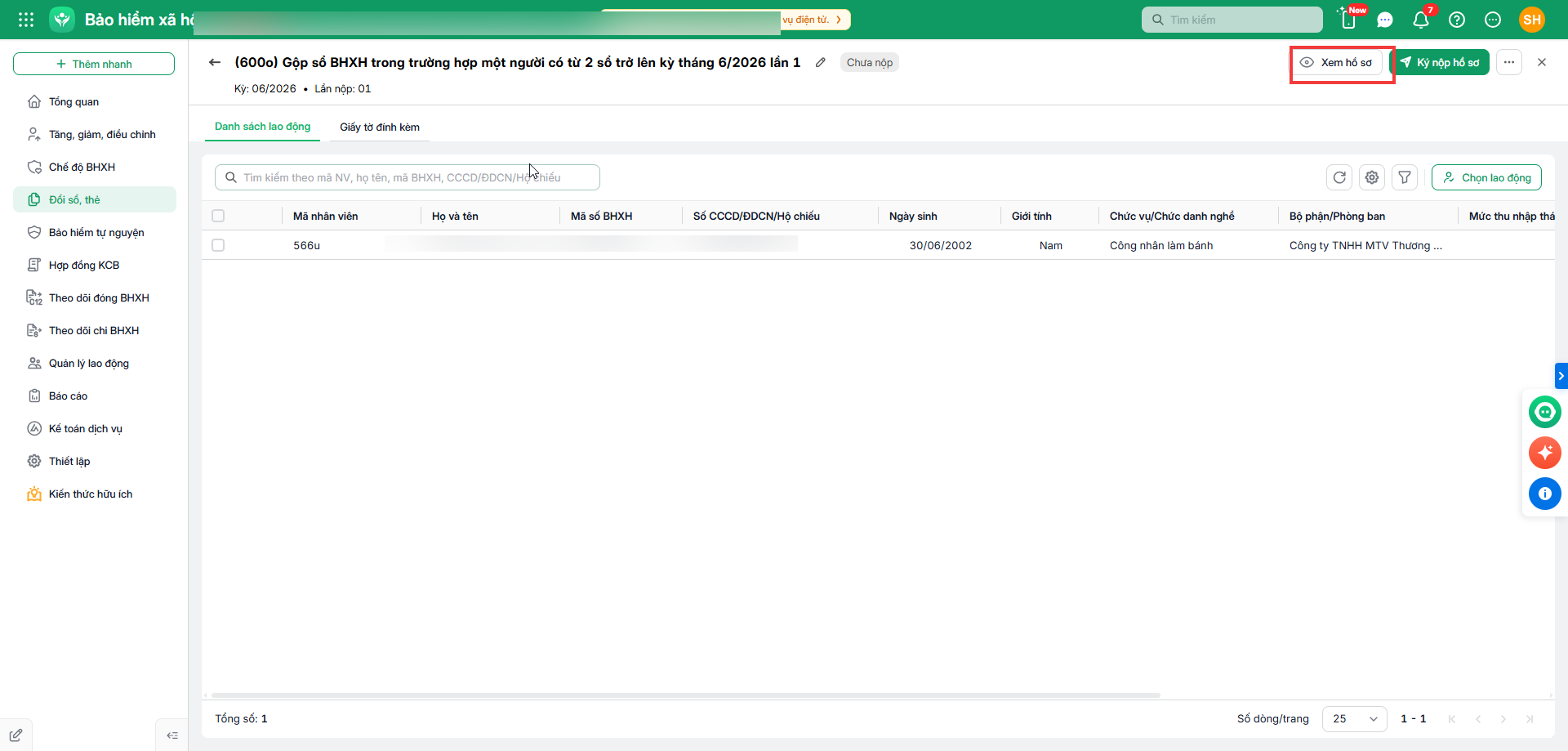Open the app launcher grid icon
This screenshot has height=751, width=1568.
tap(26, 20)
